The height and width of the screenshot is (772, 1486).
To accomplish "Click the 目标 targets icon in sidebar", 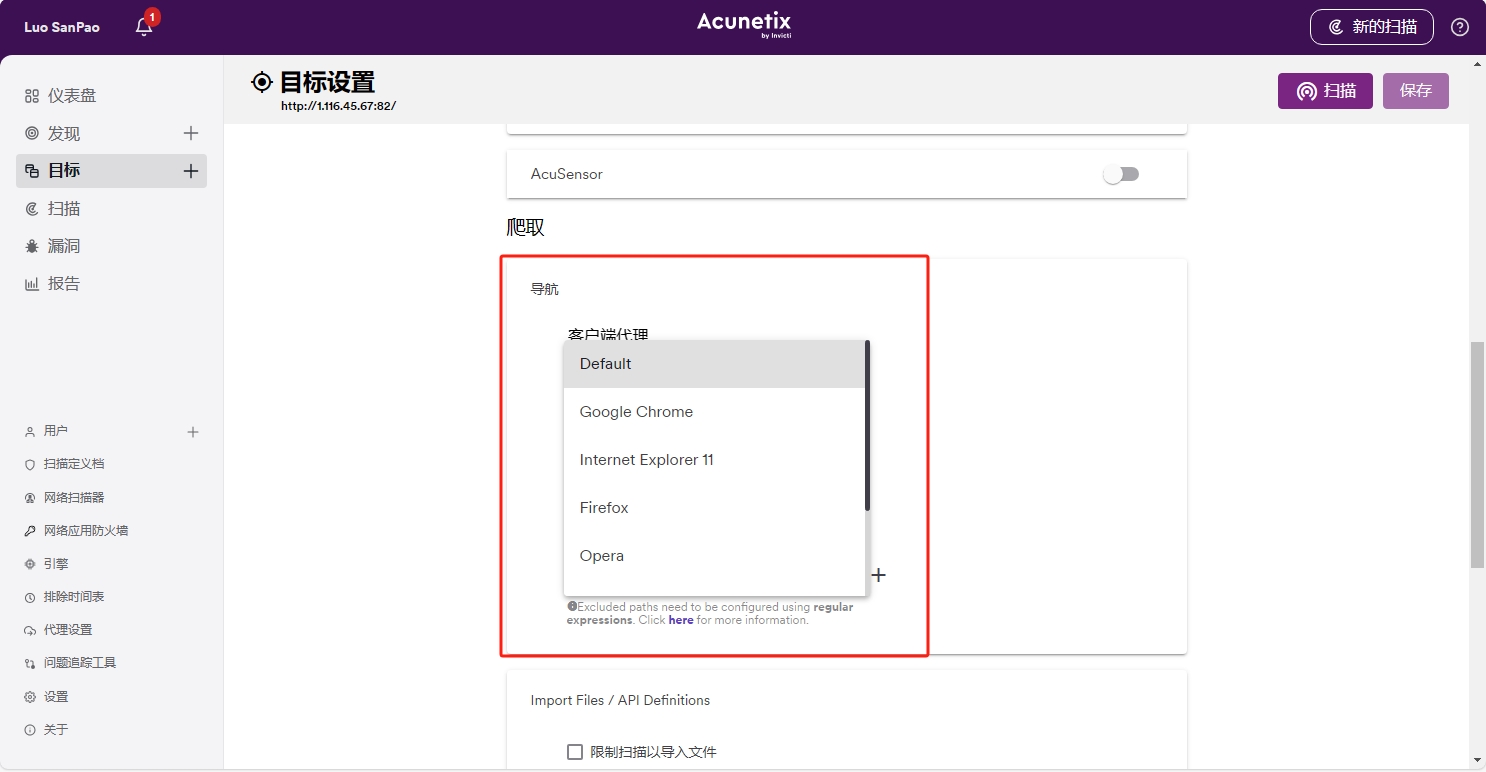I will click(32, 171).
